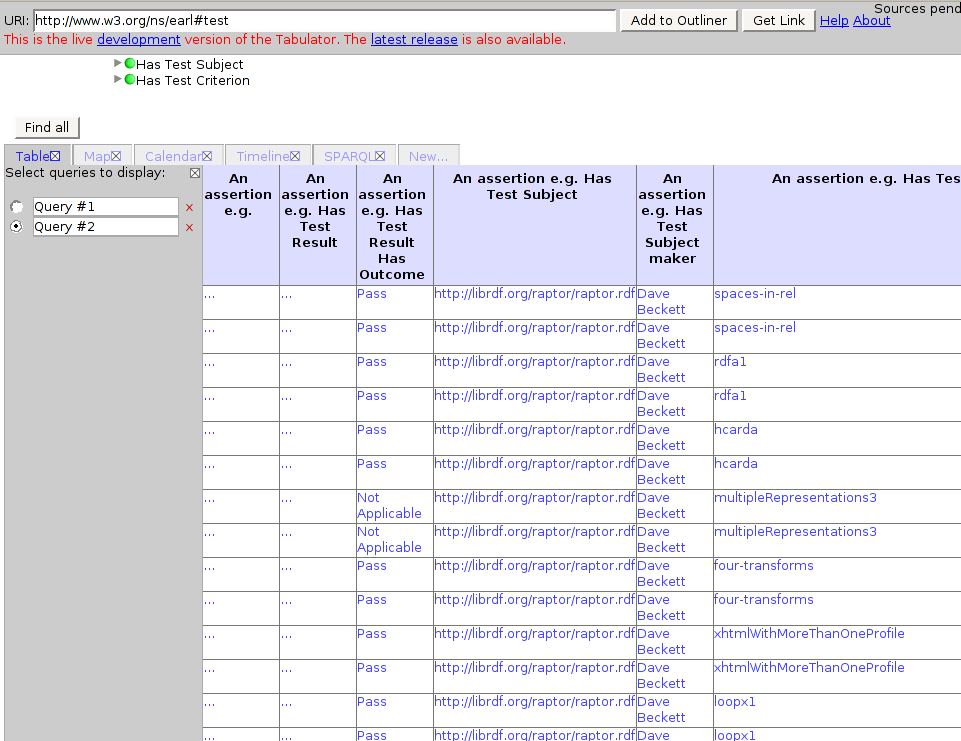Follow the latest release link
The image size is (961, 741).
[x=414, y=39]
